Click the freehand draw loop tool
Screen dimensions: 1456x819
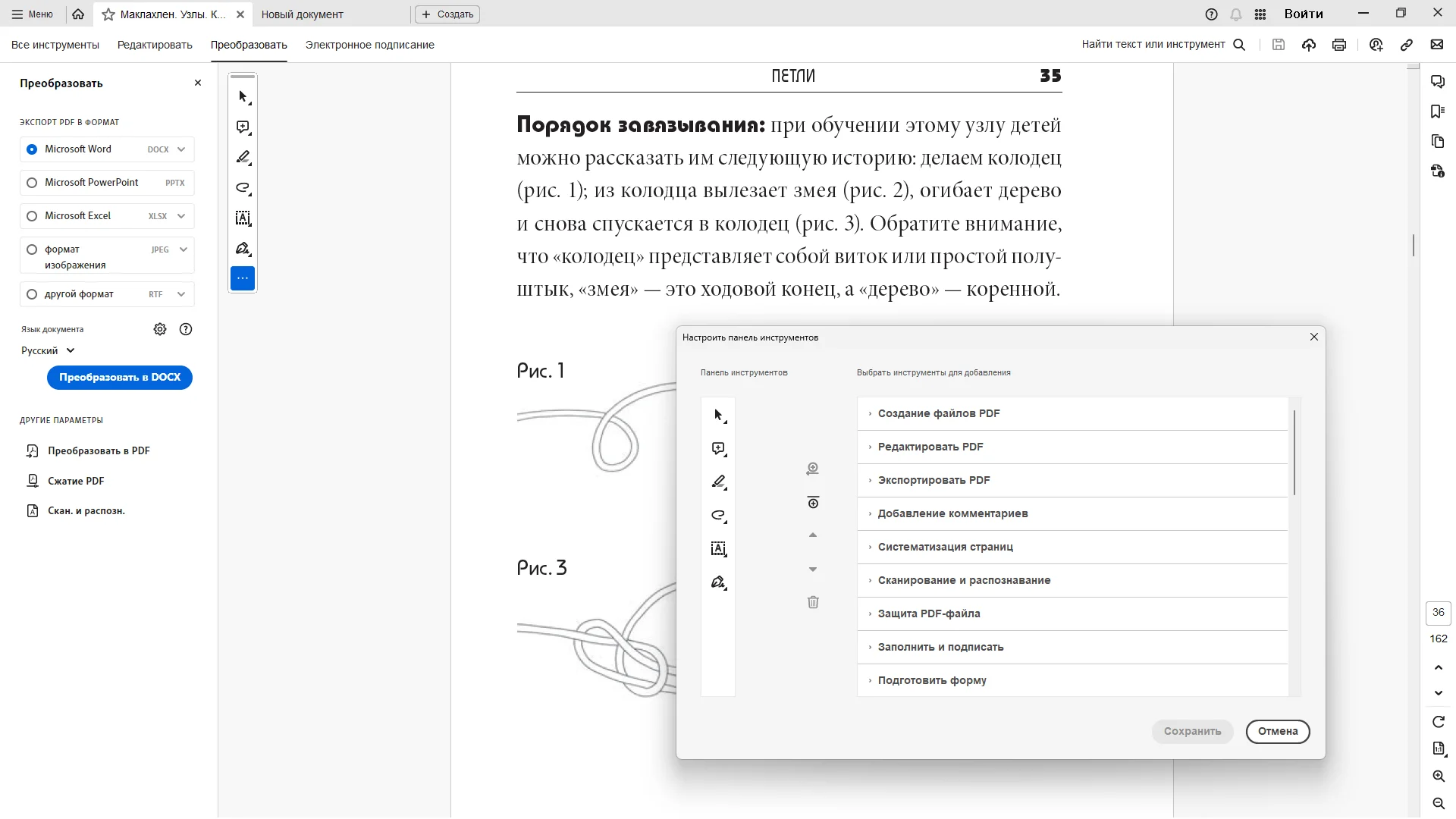[x=243, y=188]
